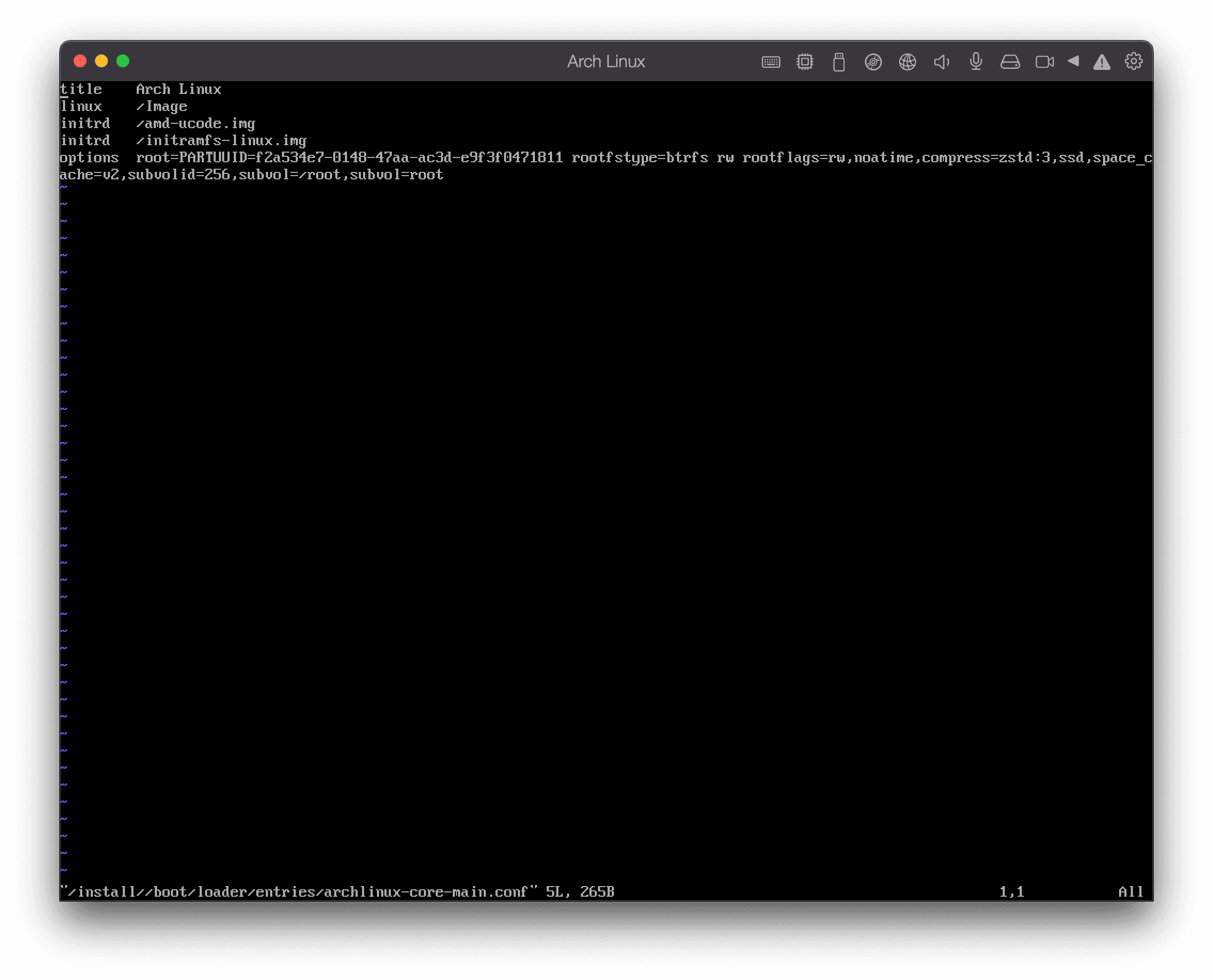Click the green full screen button
The image size is (1213, 980).
123,61
